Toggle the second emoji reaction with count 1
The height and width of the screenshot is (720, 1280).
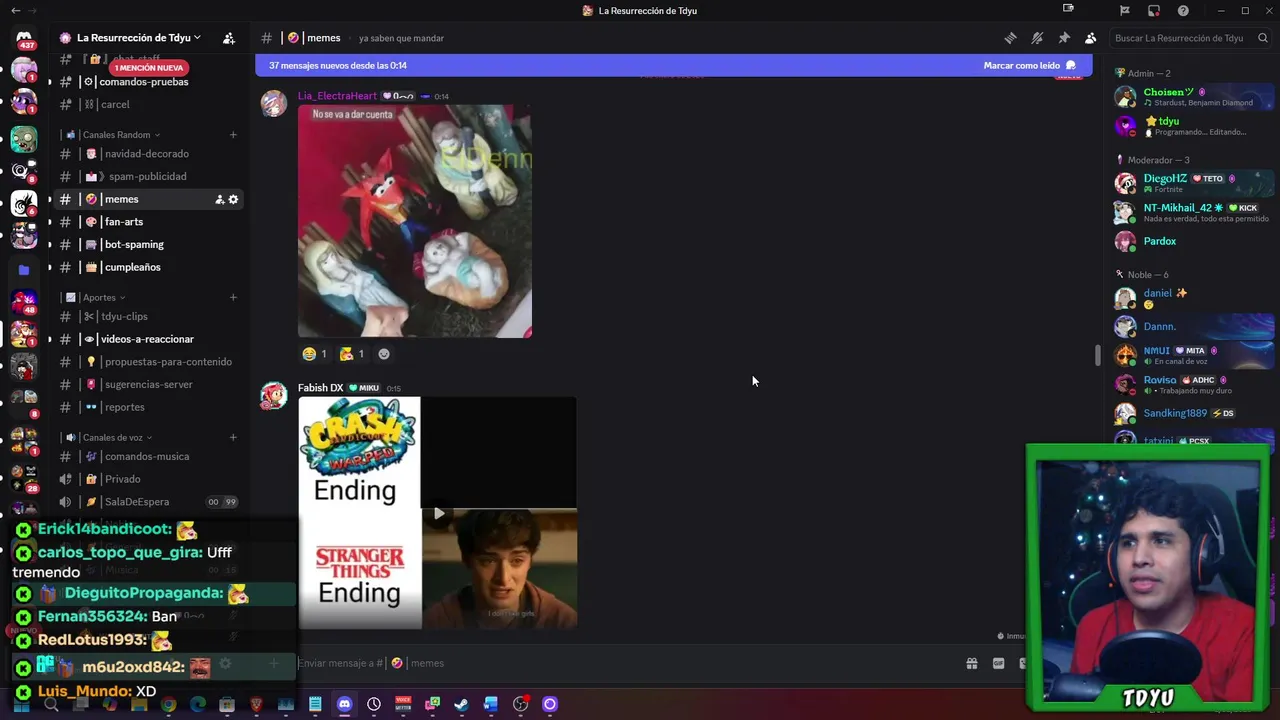tap(351, 354)
